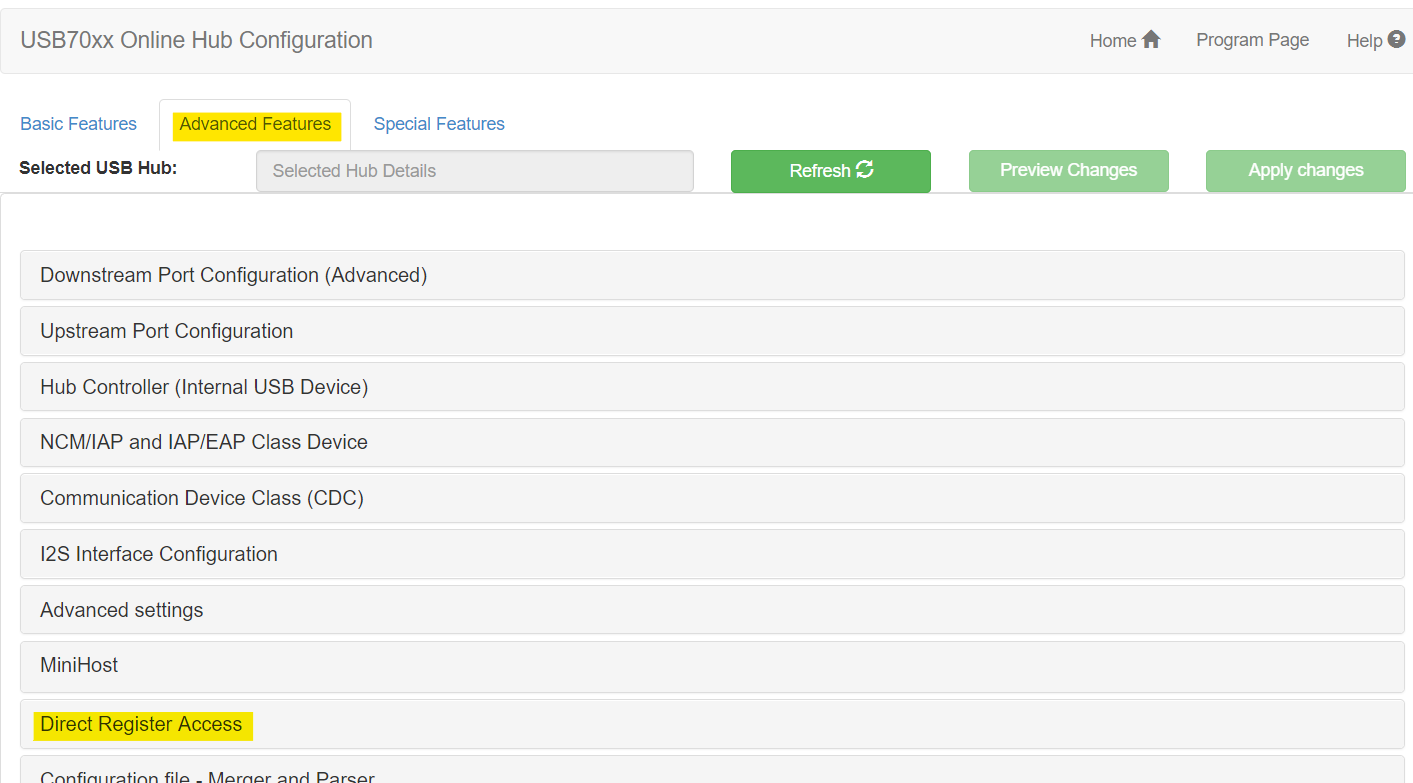Navigate to the Program Page
The image size is (1413, 783).
tap(1252, 39)
